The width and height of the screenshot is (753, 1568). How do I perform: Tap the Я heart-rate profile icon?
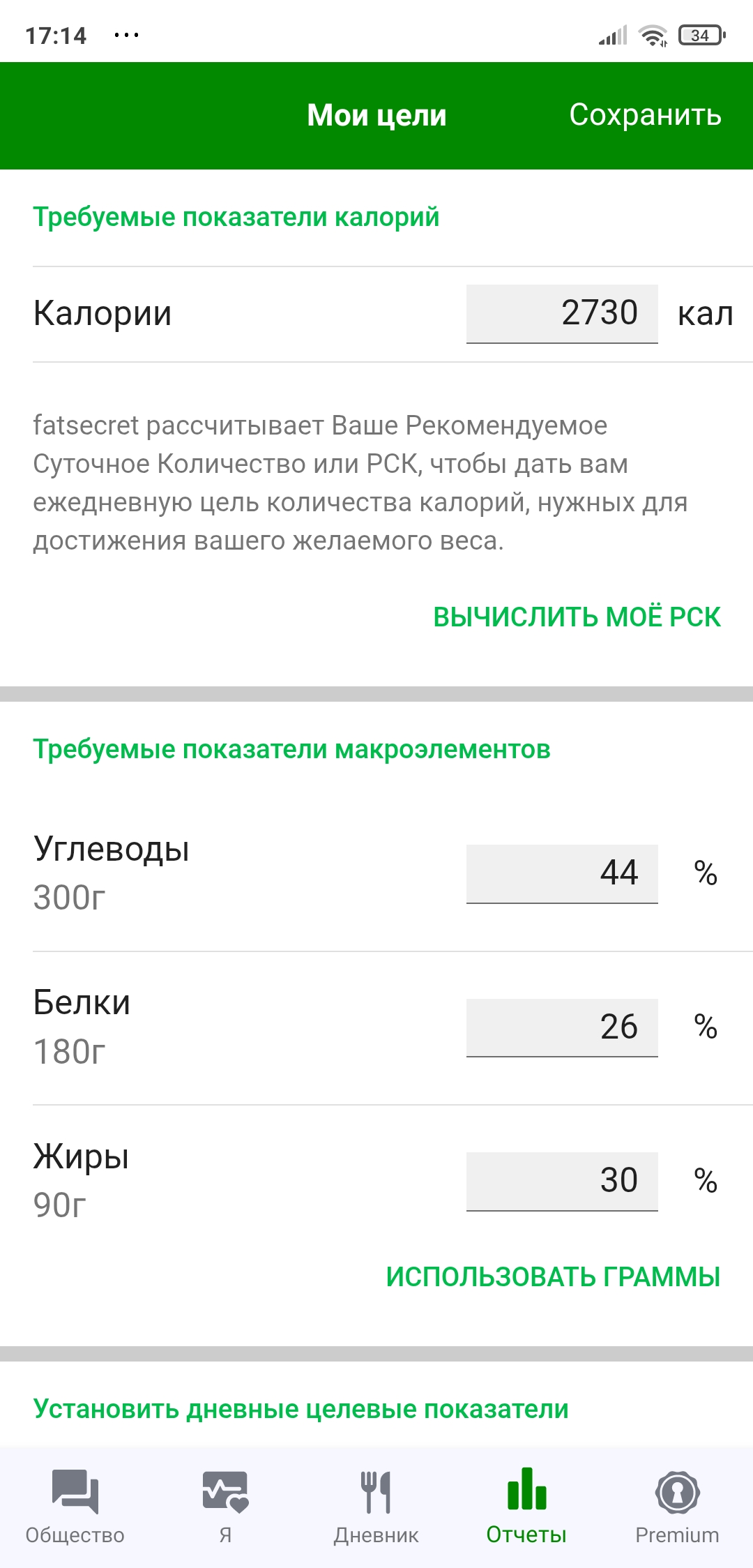click(225, 1491)
